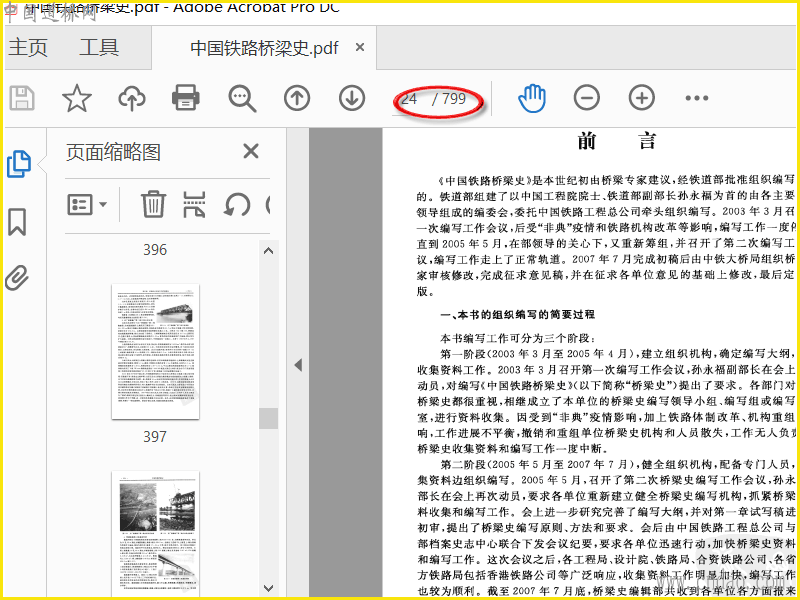The width and height of the screenshot is (800, 600).
Task: Click the 前言 heading in the document
Action: [x=617, y=141]
